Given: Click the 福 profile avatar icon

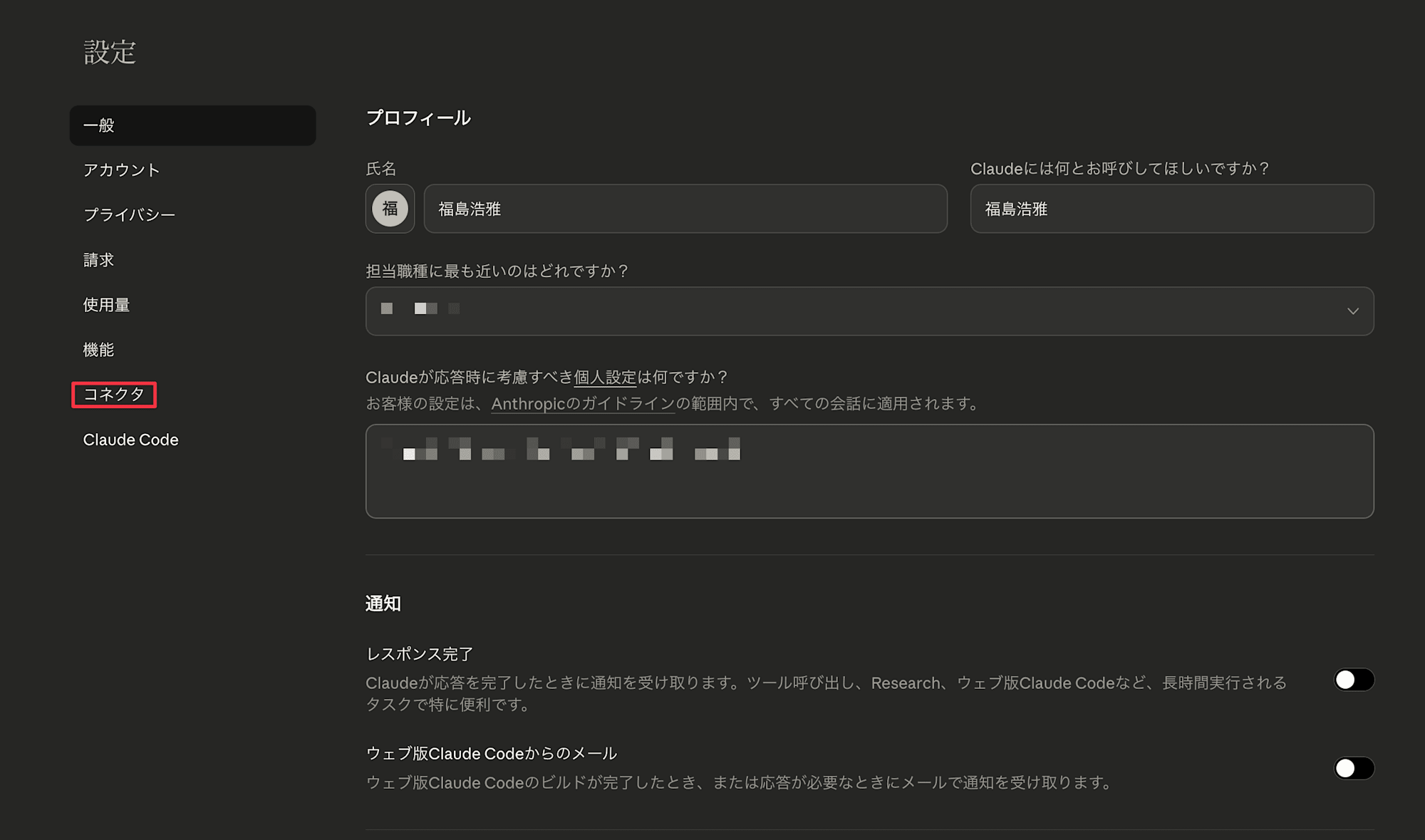Looking at the screenshot, I should pos(390,209).
